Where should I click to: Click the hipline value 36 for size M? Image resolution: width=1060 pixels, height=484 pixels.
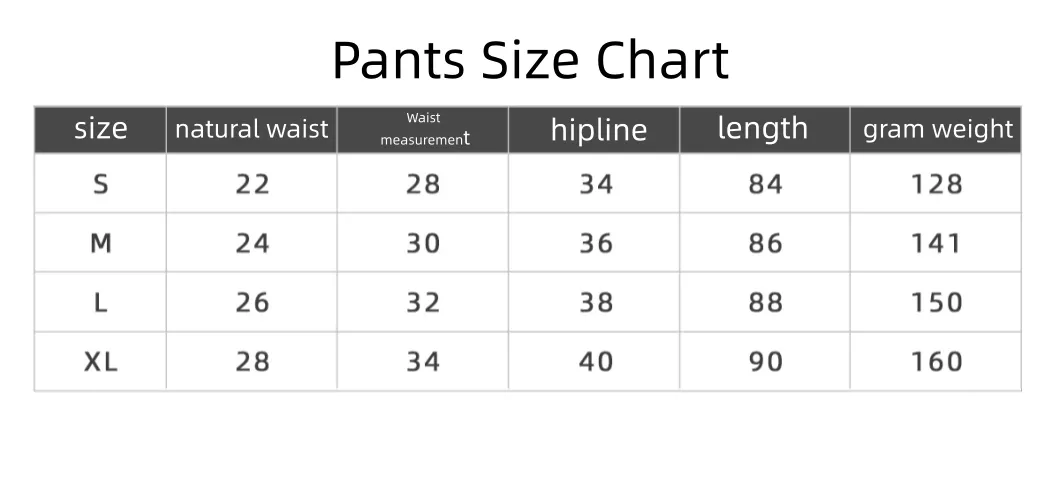(596, 243)
